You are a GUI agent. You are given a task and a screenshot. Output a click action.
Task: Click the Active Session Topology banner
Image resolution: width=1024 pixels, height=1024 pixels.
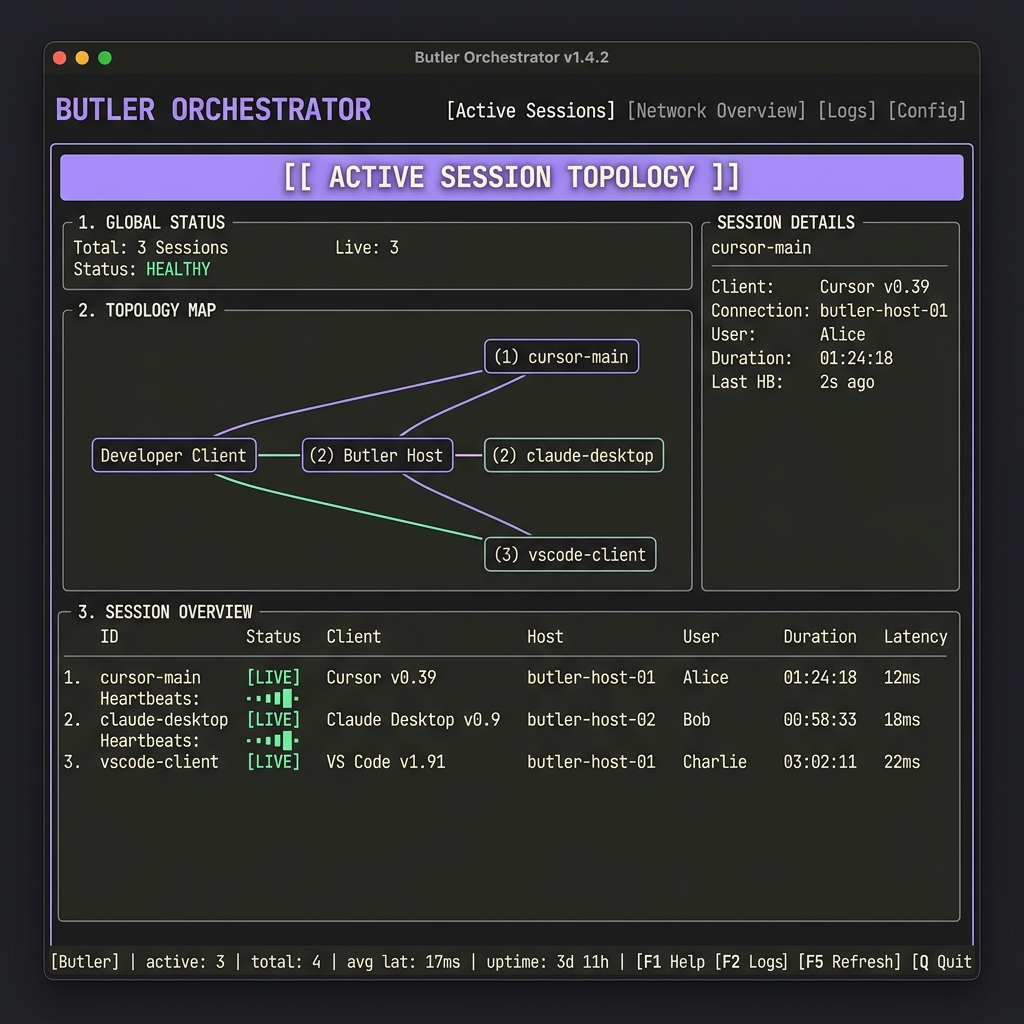coord(511,178)
